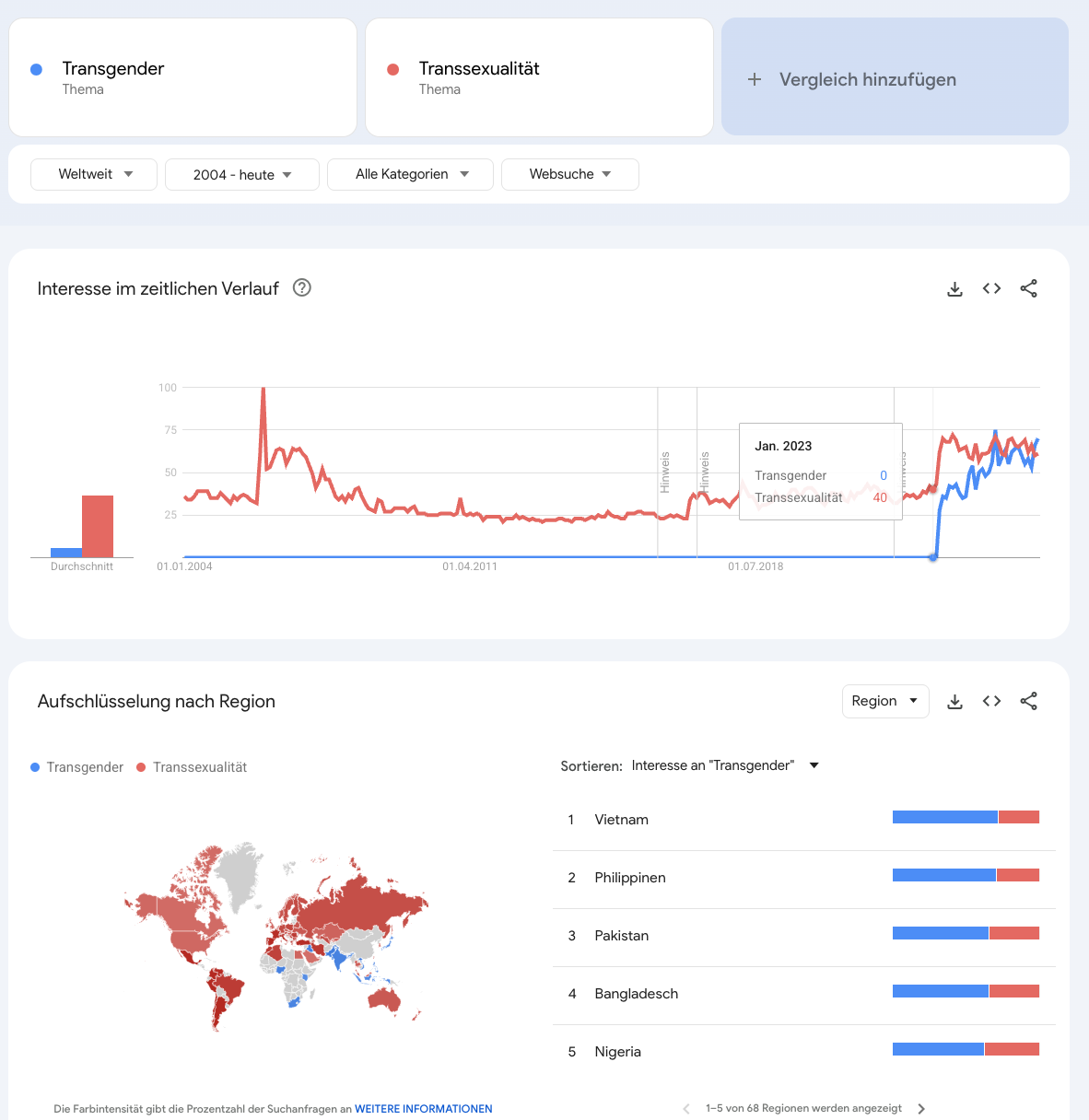The image size is (1089, 1120).
Task: Click embed code icon for region breakdown
Action: tap(991, 702)
